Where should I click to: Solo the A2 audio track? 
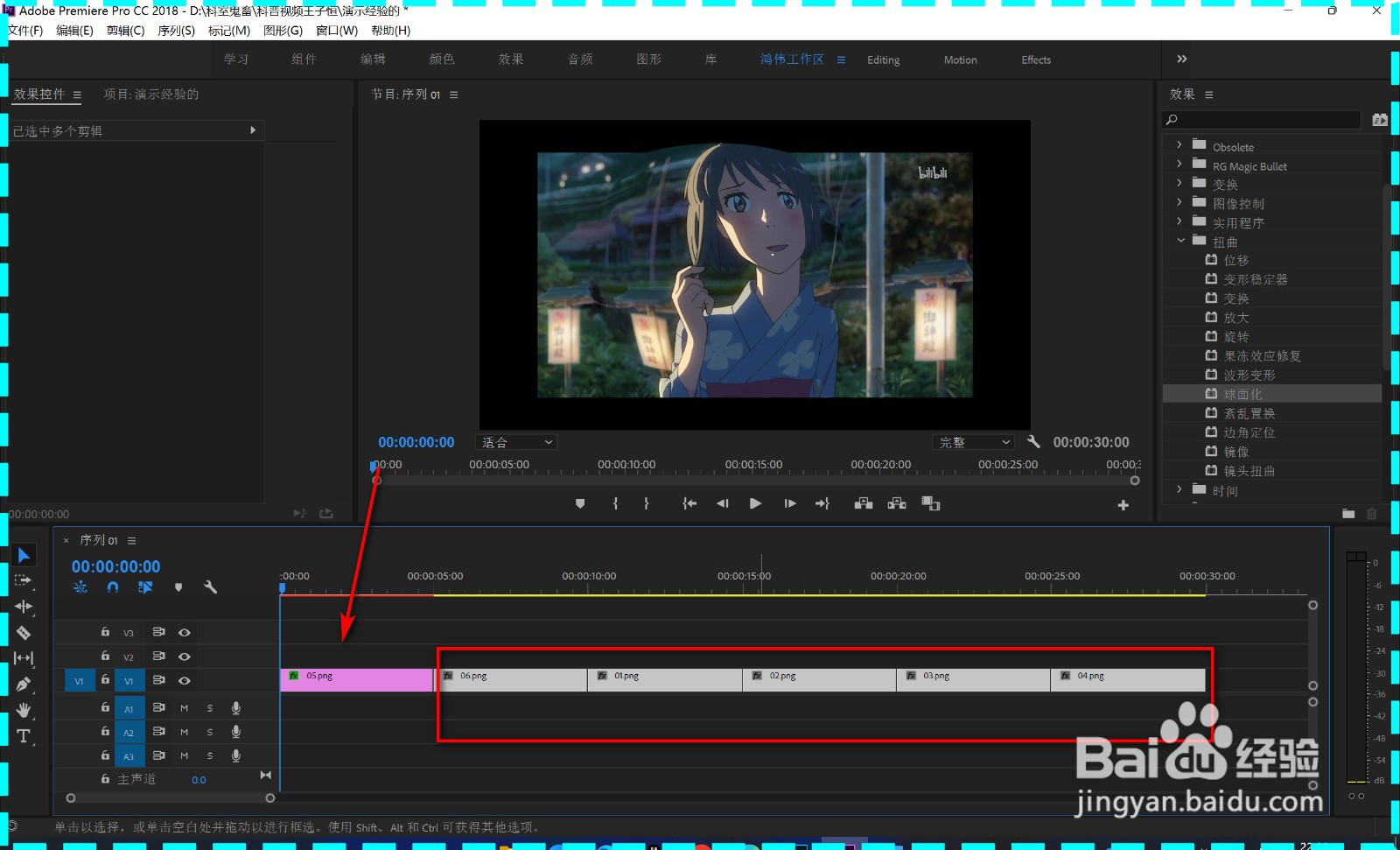point(210,732)
